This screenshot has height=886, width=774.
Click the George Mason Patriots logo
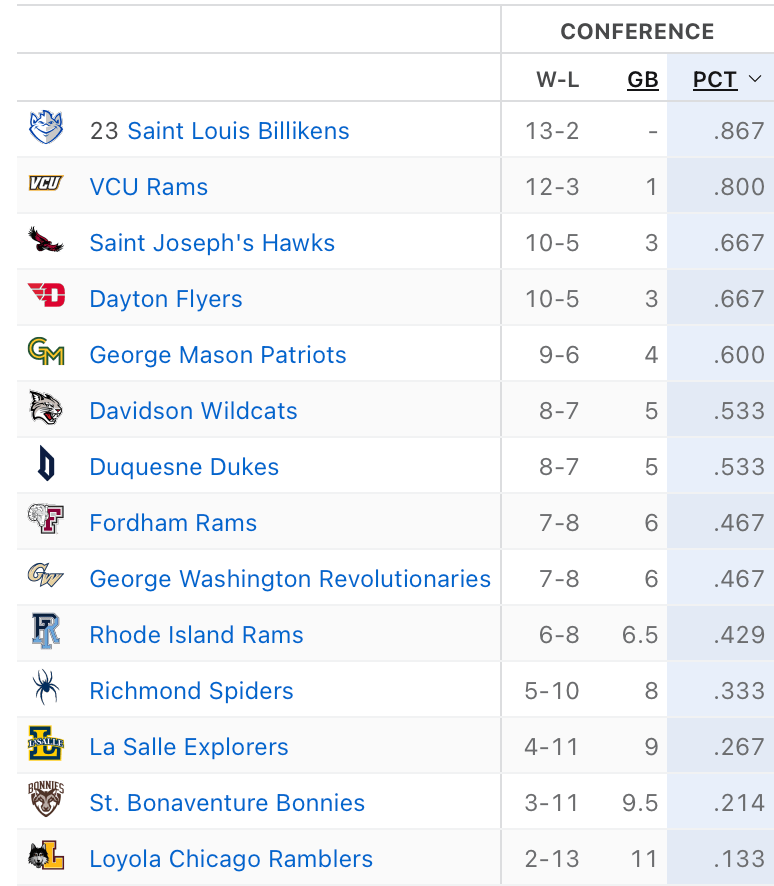coord(46,353)
